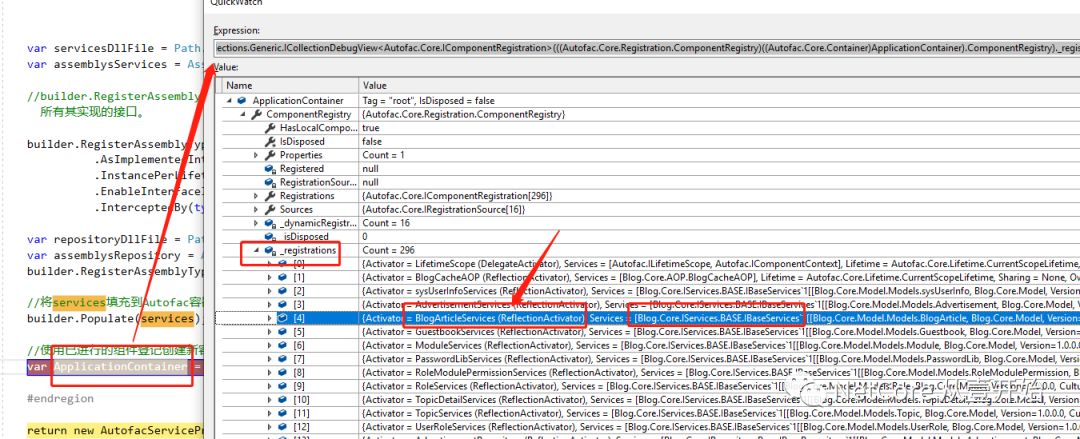Click the field icon beside _registrations

[270, 250]
